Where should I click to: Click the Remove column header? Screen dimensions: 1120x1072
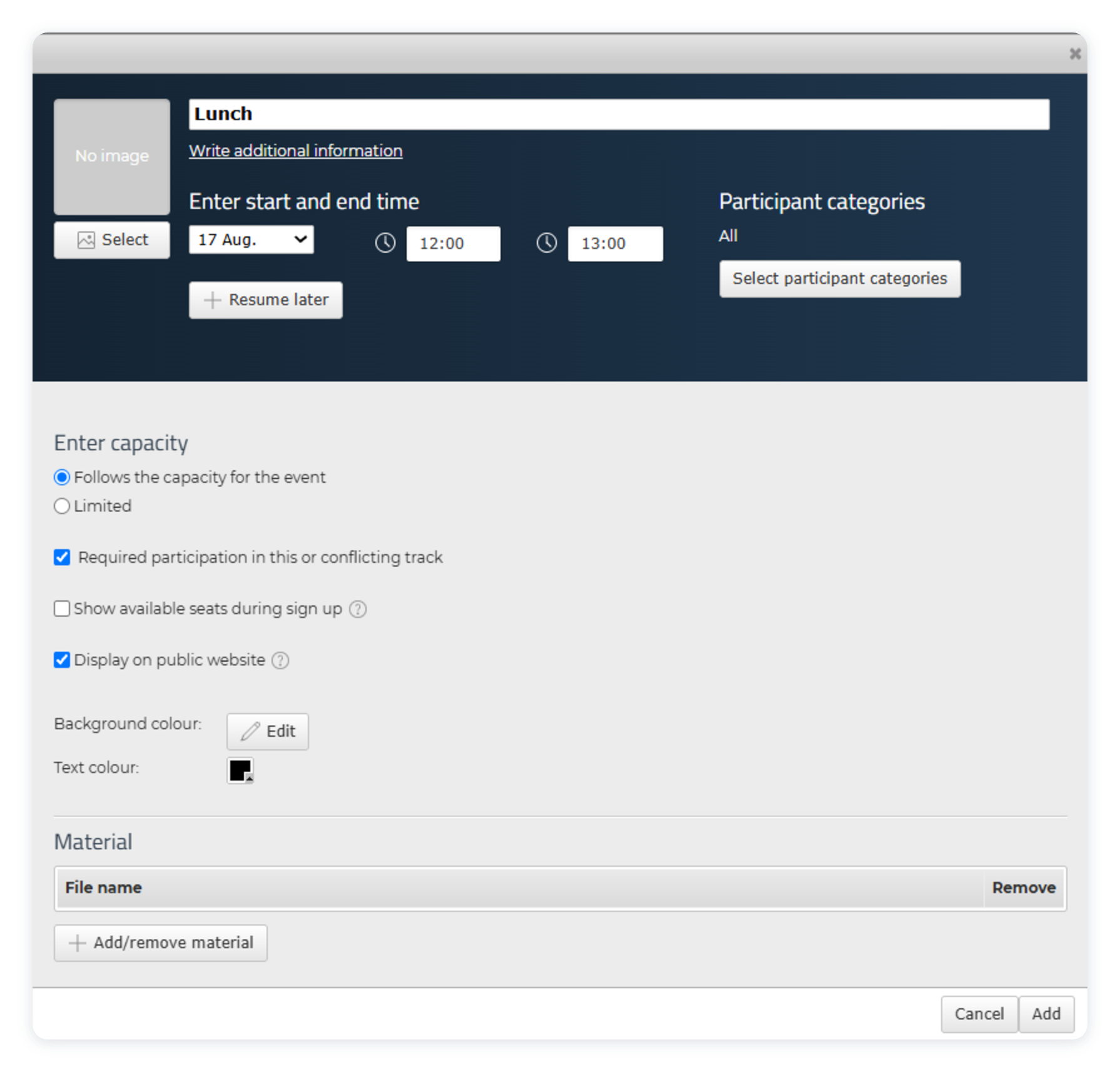click(x=1024, y=887)
